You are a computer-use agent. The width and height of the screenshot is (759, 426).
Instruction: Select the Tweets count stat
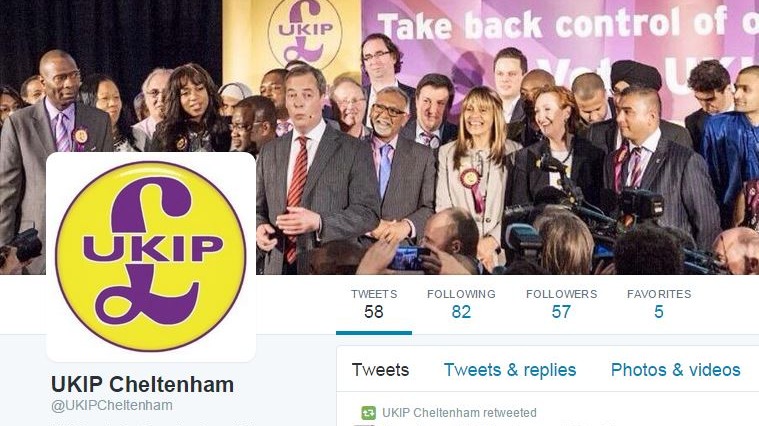(x=374, y=304)
